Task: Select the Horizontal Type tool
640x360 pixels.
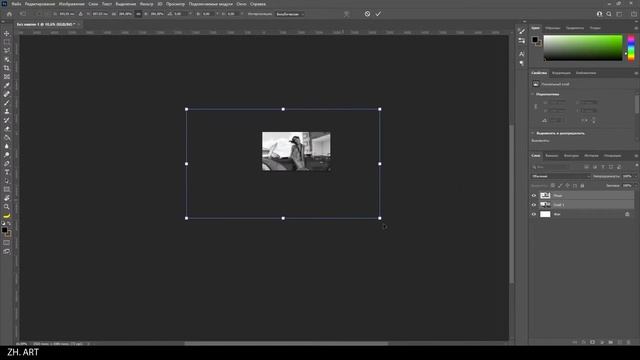Action: 7,172
